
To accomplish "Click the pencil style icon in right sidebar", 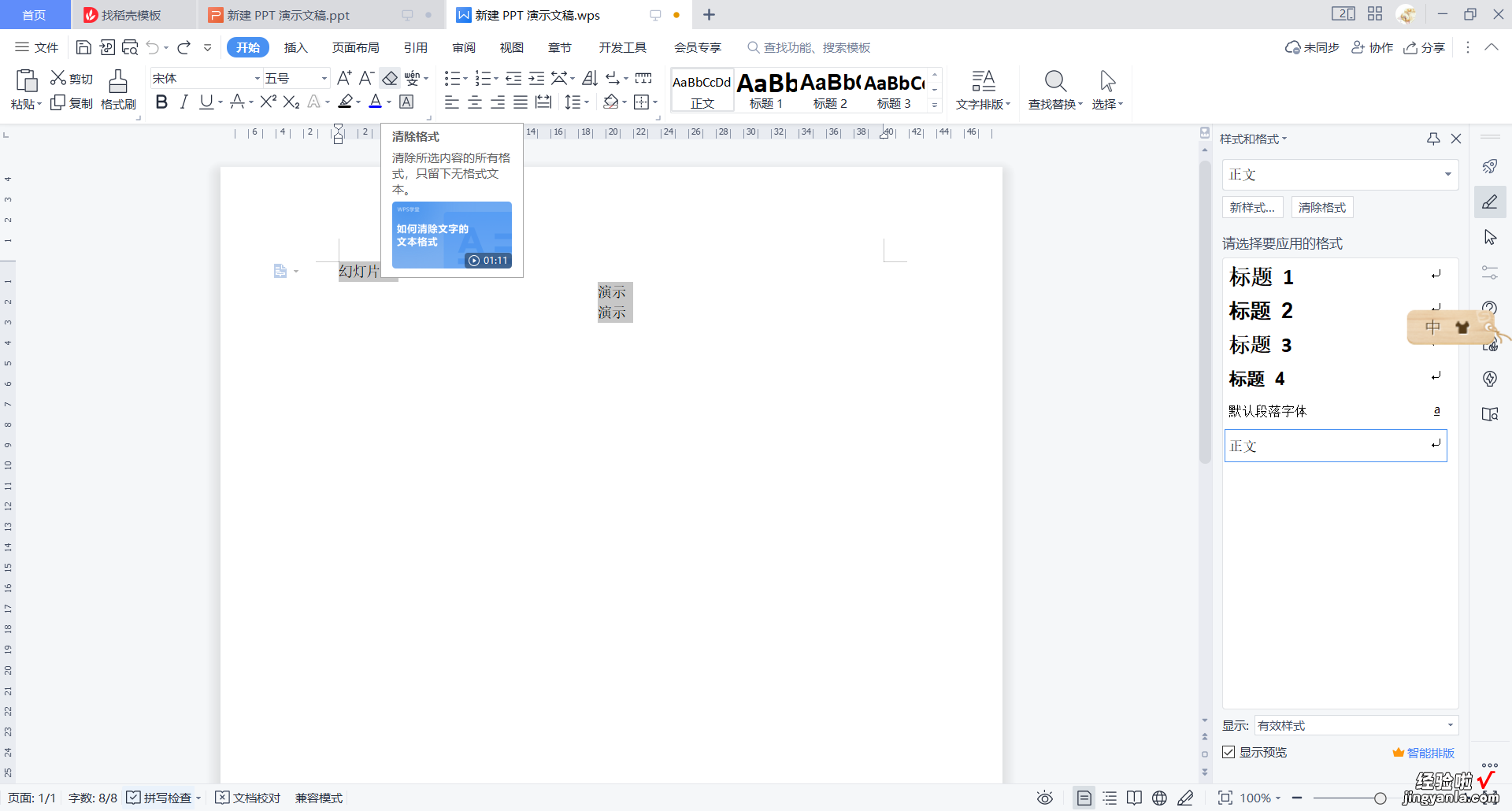I will coord(1490,202).
